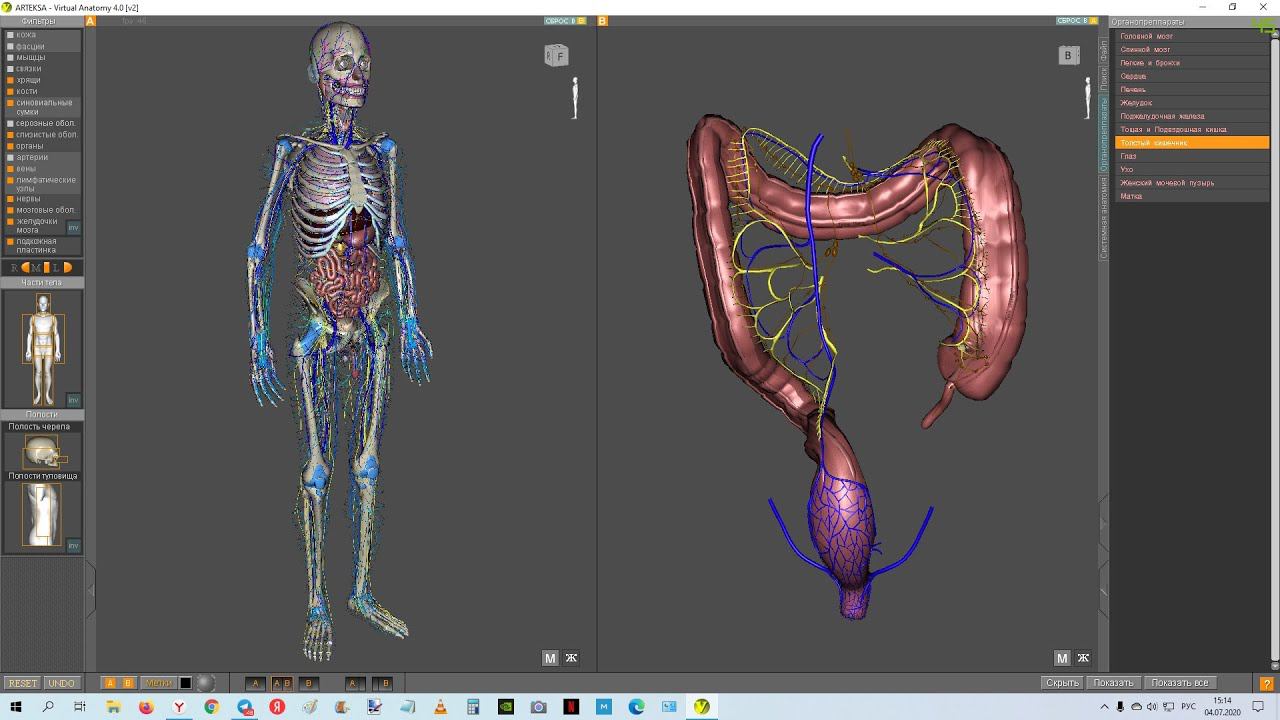Collapse the Фильтры panel header
Viewport: 1280px width, 720px height.
pos(39,21)
